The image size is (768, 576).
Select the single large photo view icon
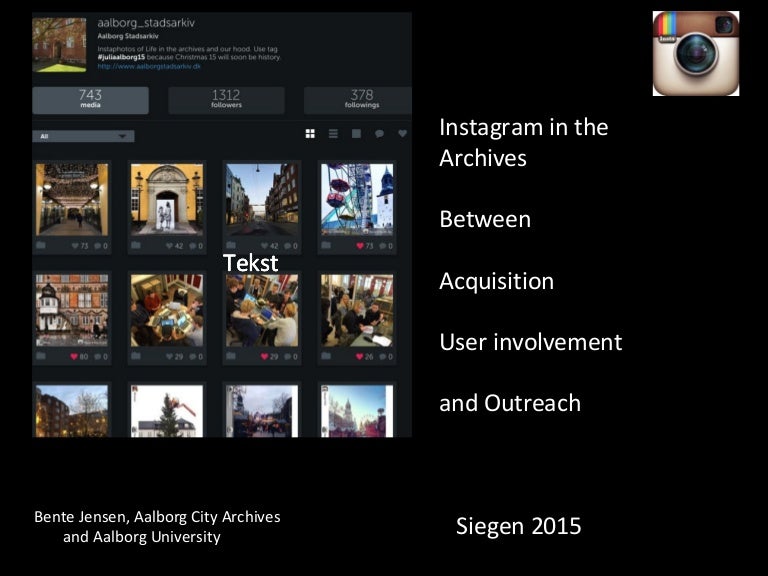356,134
